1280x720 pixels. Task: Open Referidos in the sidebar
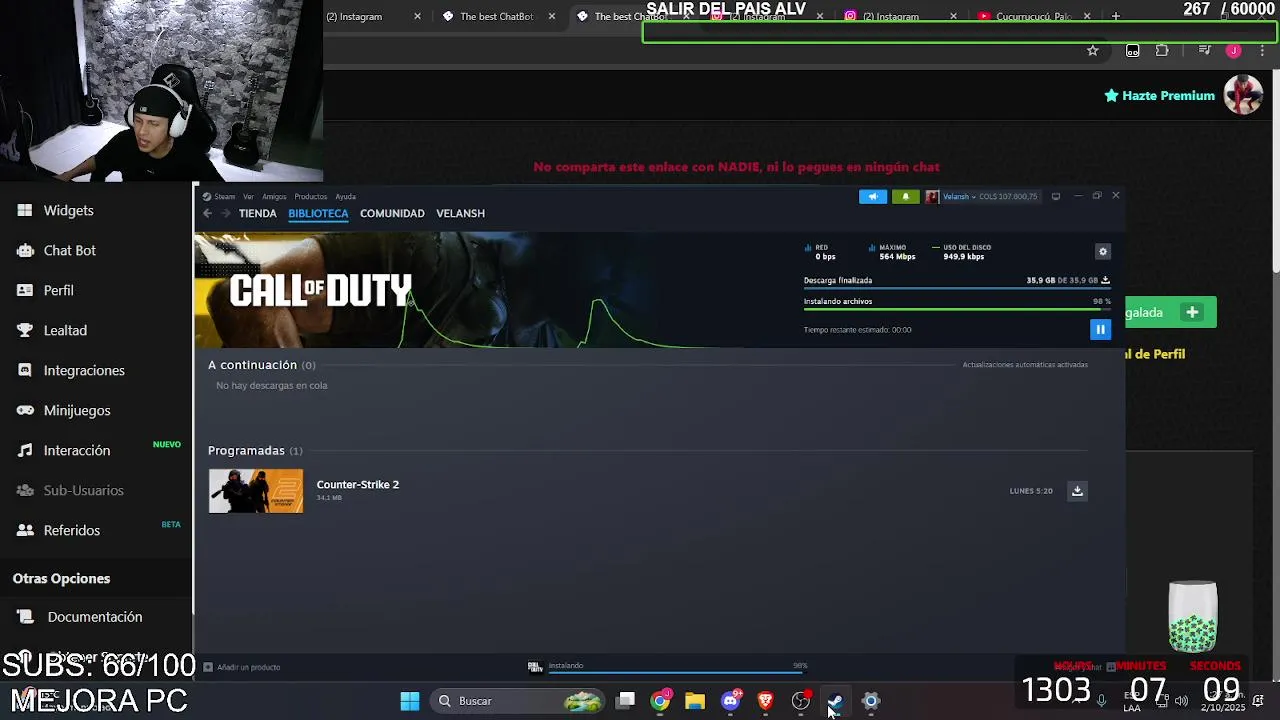coord(71,530)
